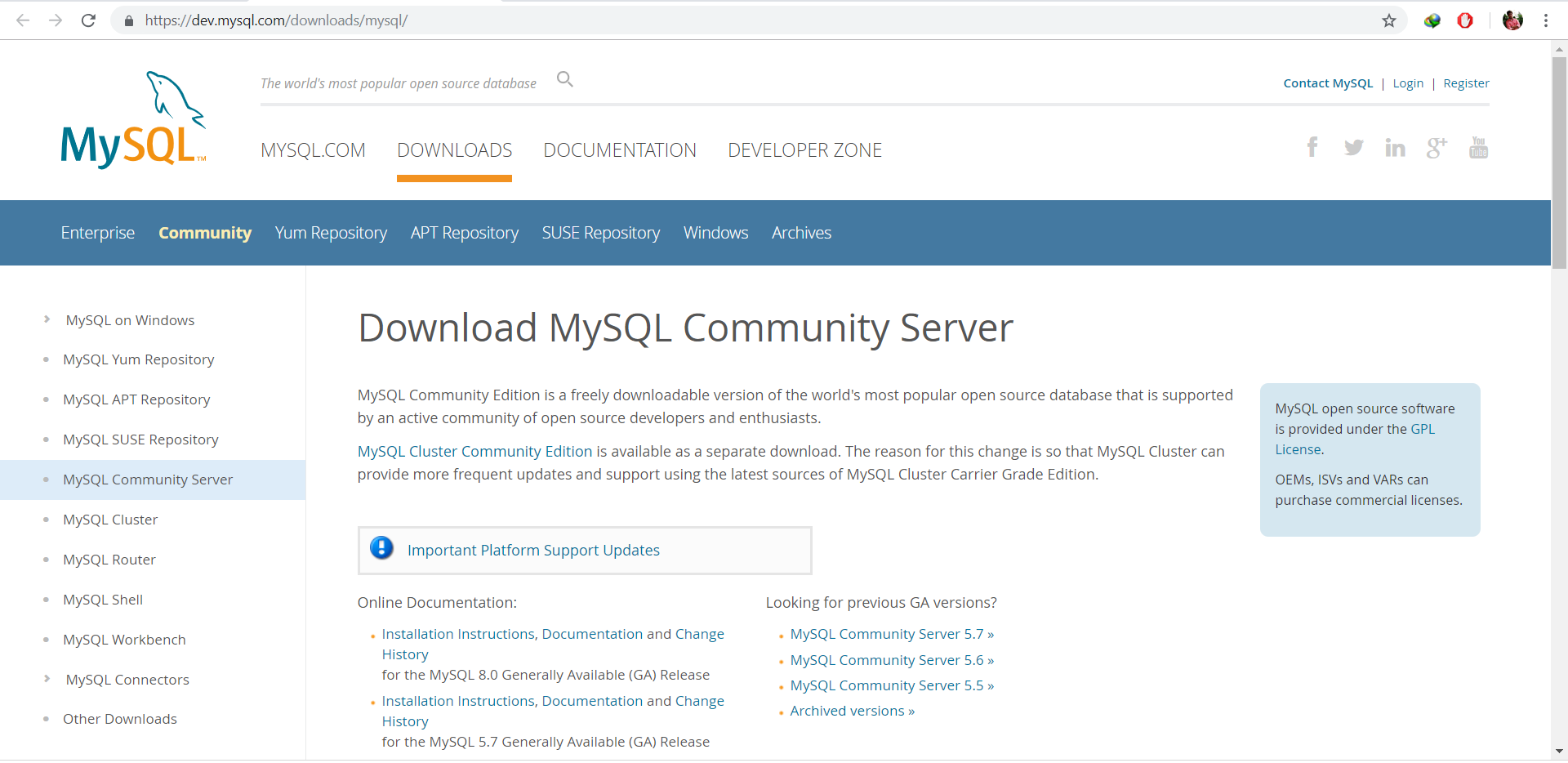Select MySQL Community Server sidebar item

[148, 480]
